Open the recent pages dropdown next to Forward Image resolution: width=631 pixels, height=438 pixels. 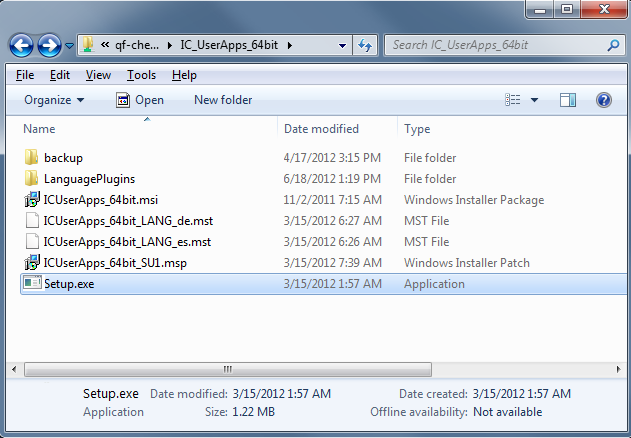tap(69, 46)
